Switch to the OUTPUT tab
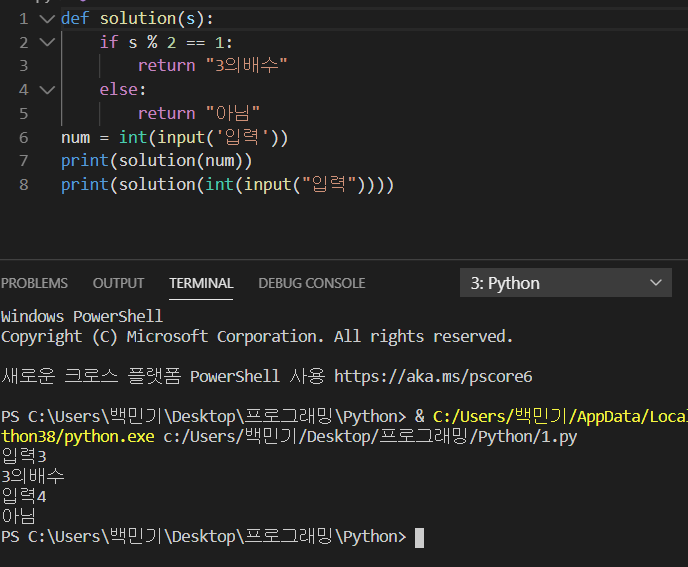Image resolution: width=688 pixels, height=567 pixels. 118,283
